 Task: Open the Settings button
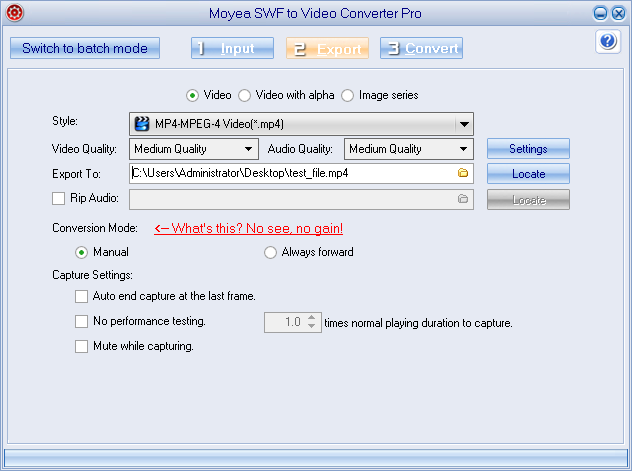coord(528,149)
